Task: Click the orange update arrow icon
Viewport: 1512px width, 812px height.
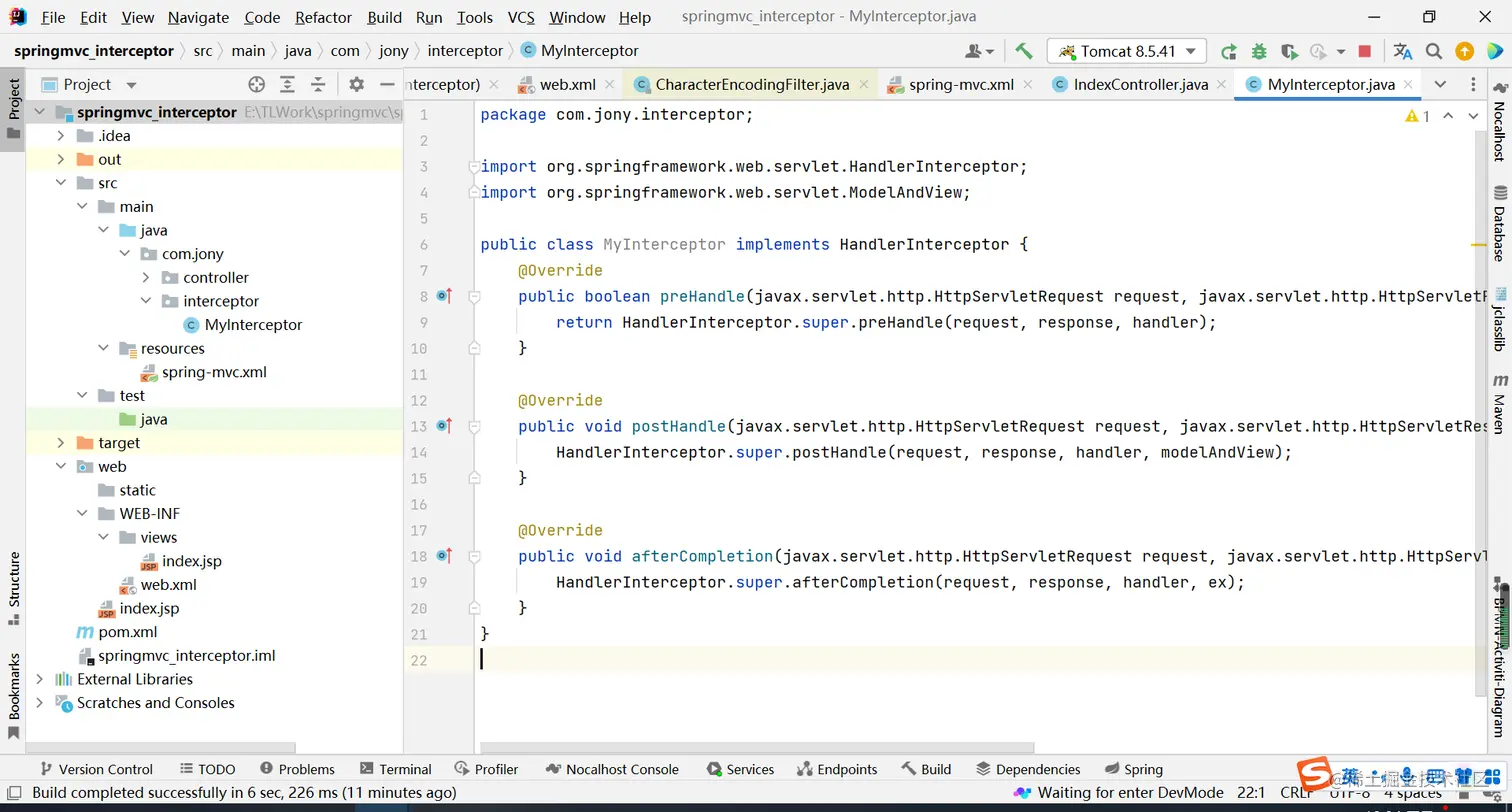Action: click(1464, 51)
